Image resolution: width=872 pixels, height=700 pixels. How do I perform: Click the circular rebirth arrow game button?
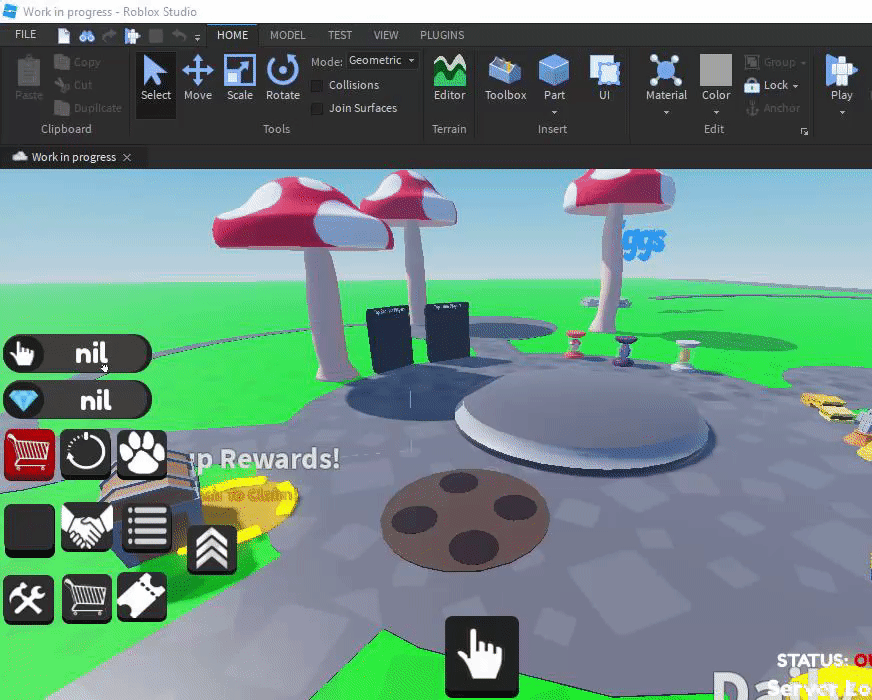pos(86,453)
